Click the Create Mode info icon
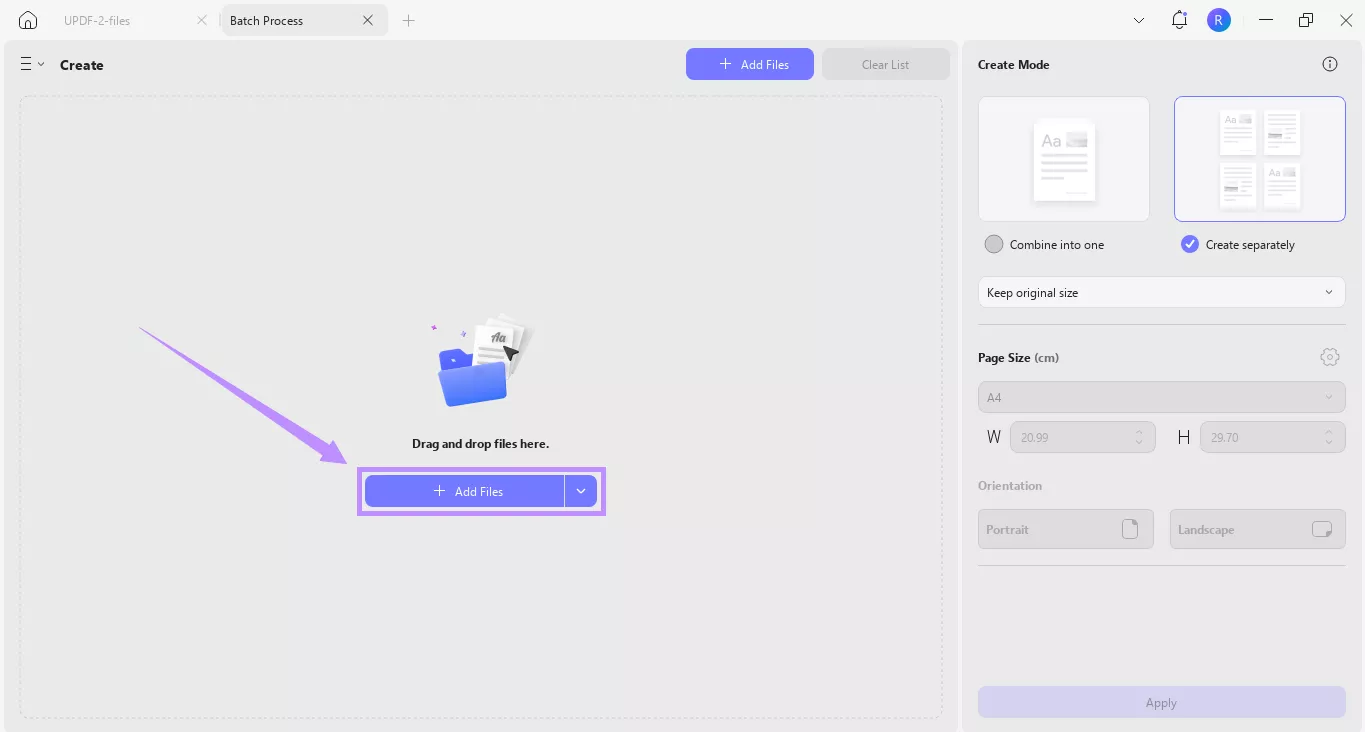Screen dimensions: 1365x732 point(1329,63)
